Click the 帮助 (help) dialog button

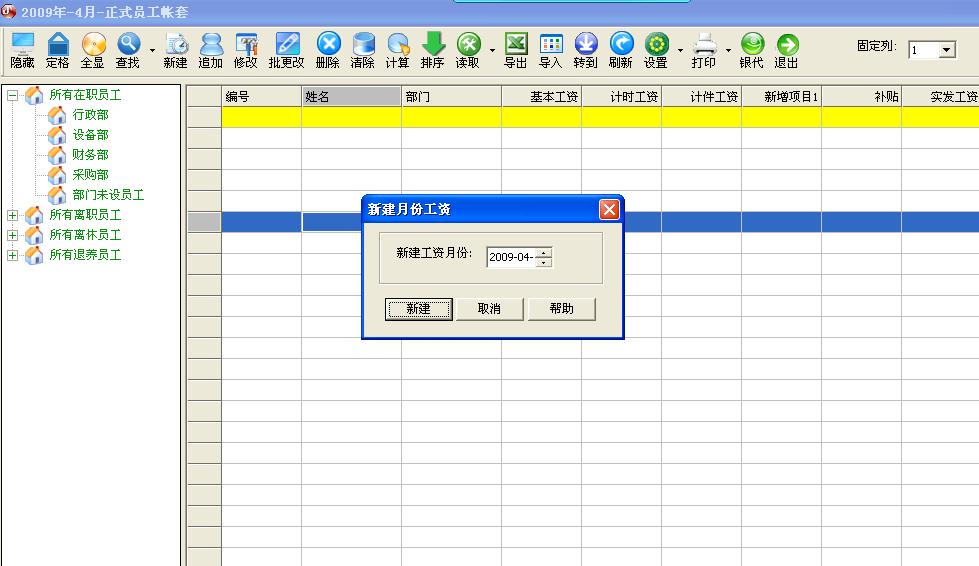(x=561, y=309)
